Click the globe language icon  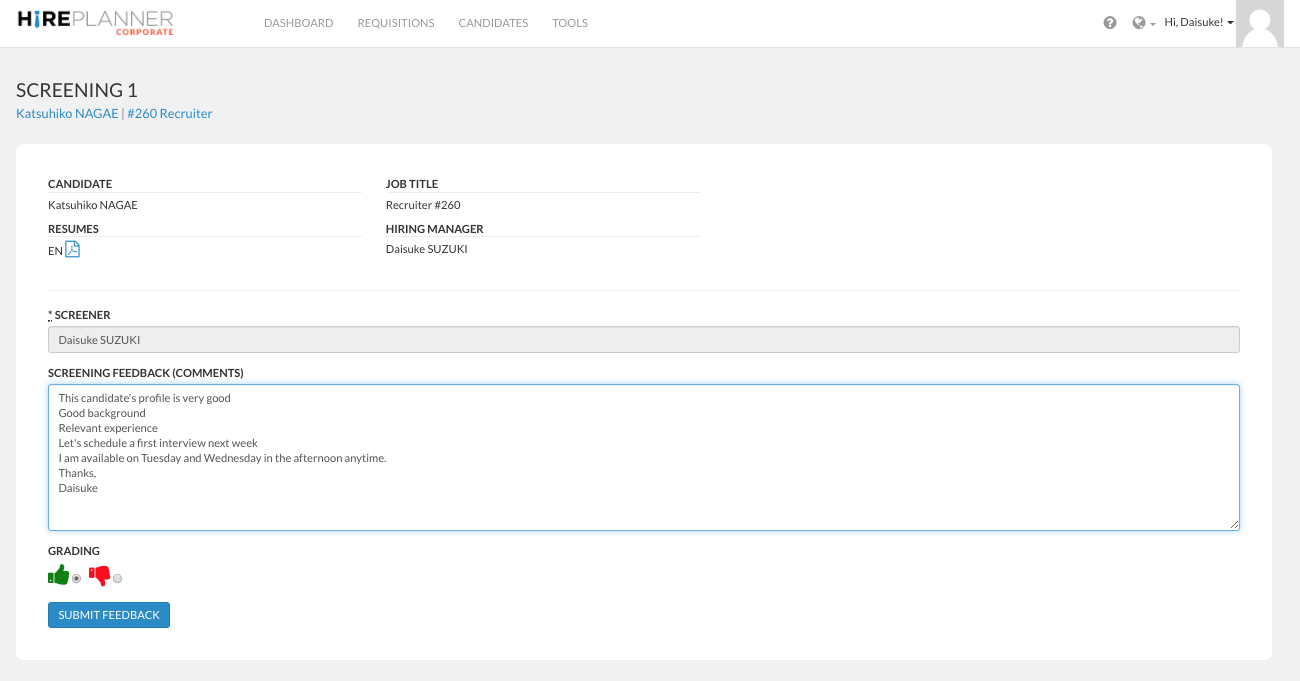tap(1138, 23)
